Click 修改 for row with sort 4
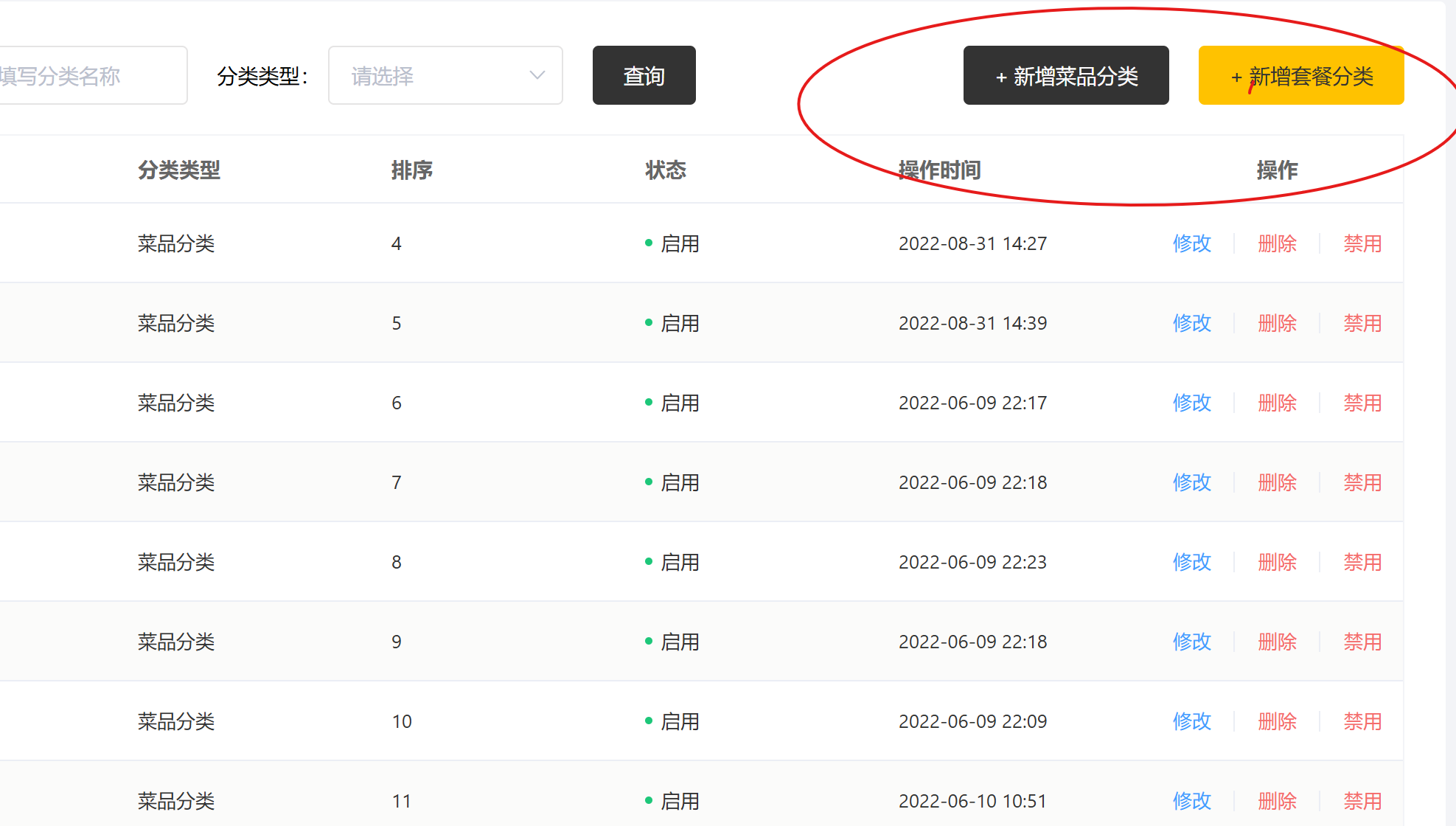This screenshot has width=1456, height=826. tap(1191, 243)
